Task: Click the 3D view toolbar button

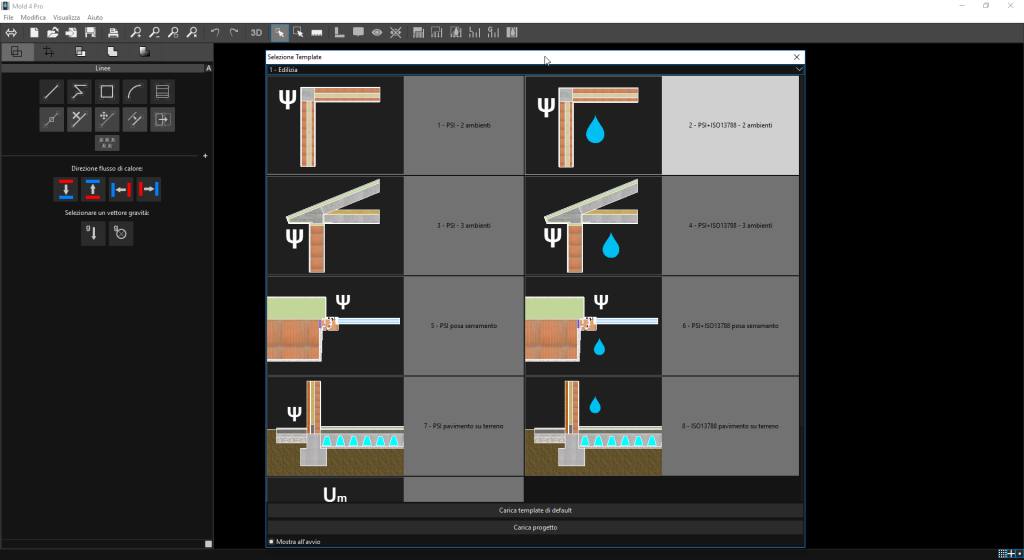Action: (x=256, y=32)
